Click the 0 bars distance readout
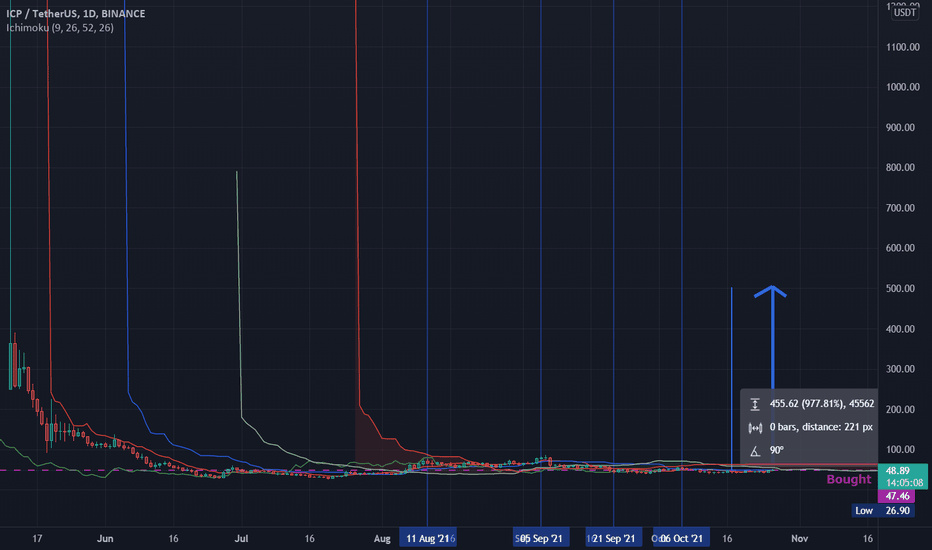932x550 pixels. pos(821,427)
